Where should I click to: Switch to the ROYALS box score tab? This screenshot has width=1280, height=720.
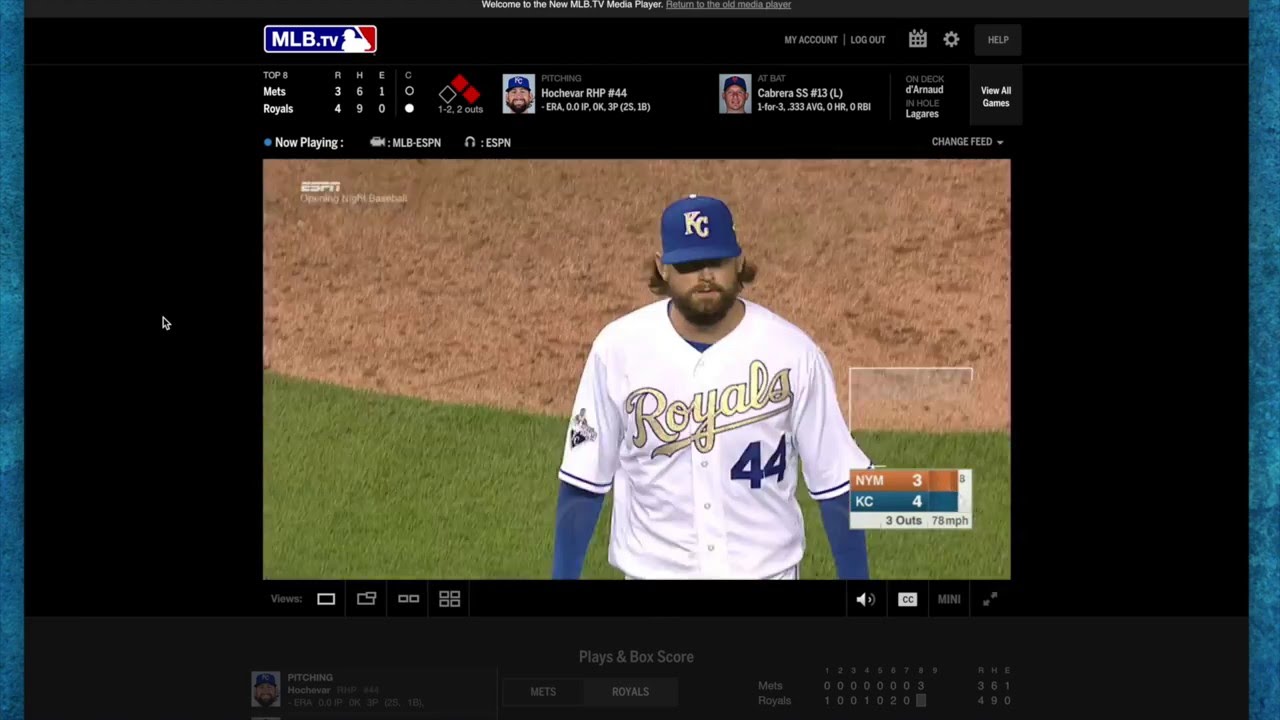click(x=630, y=692)
